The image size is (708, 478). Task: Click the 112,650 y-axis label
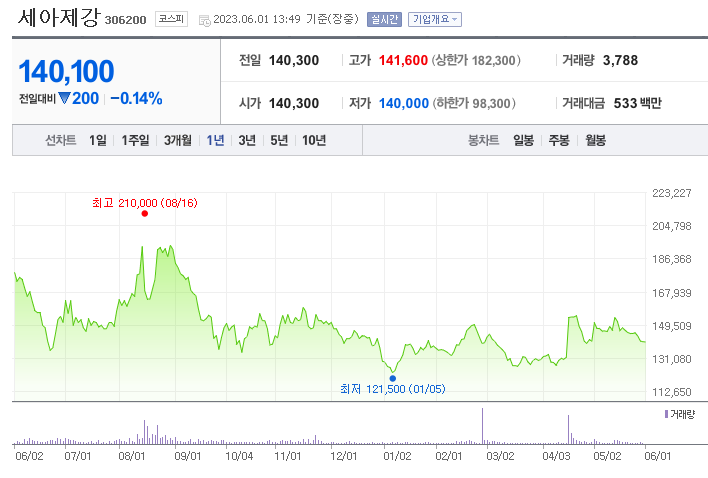tap(672, 392)
